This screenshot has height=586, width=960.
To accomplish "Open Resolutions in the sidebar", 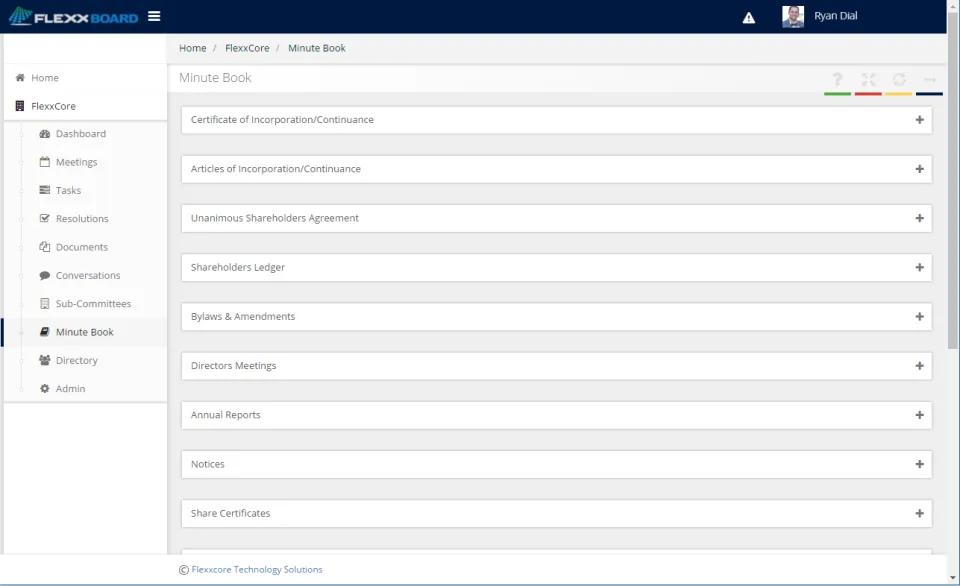I will tap(82, 219).
